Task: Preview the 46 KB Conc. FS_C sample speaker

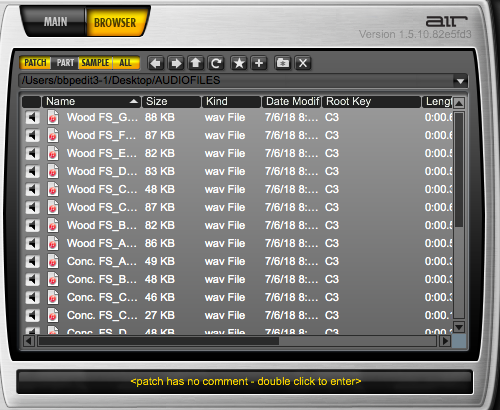Action: pyautogui.click(x=32, y=297)
